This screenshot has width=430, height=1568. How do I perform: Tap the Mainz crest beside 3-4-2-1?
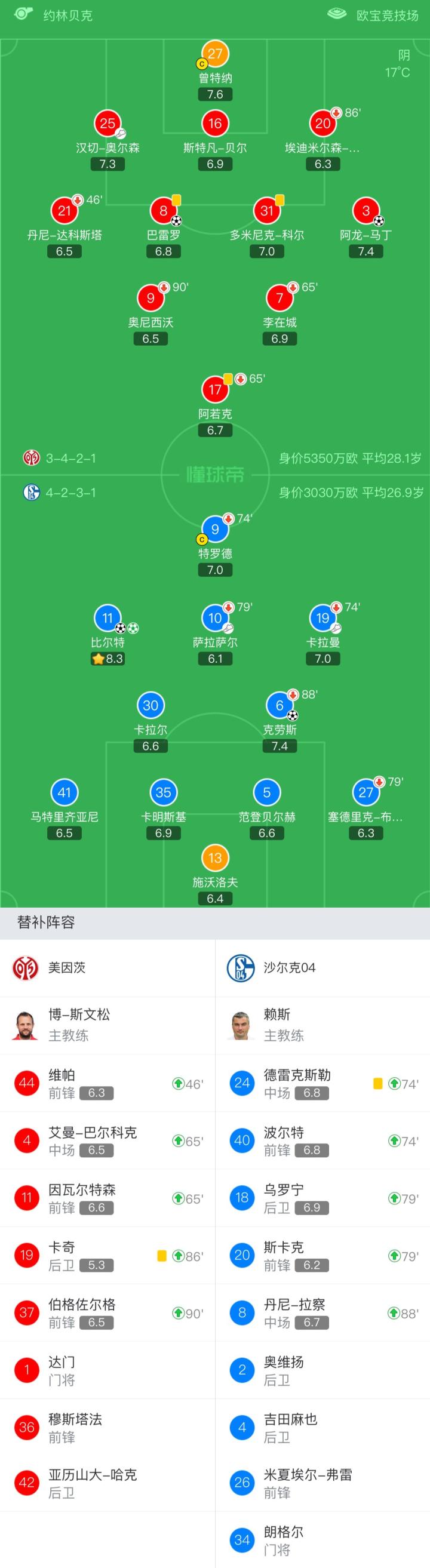pyautogui.click(x=31, y=458)
